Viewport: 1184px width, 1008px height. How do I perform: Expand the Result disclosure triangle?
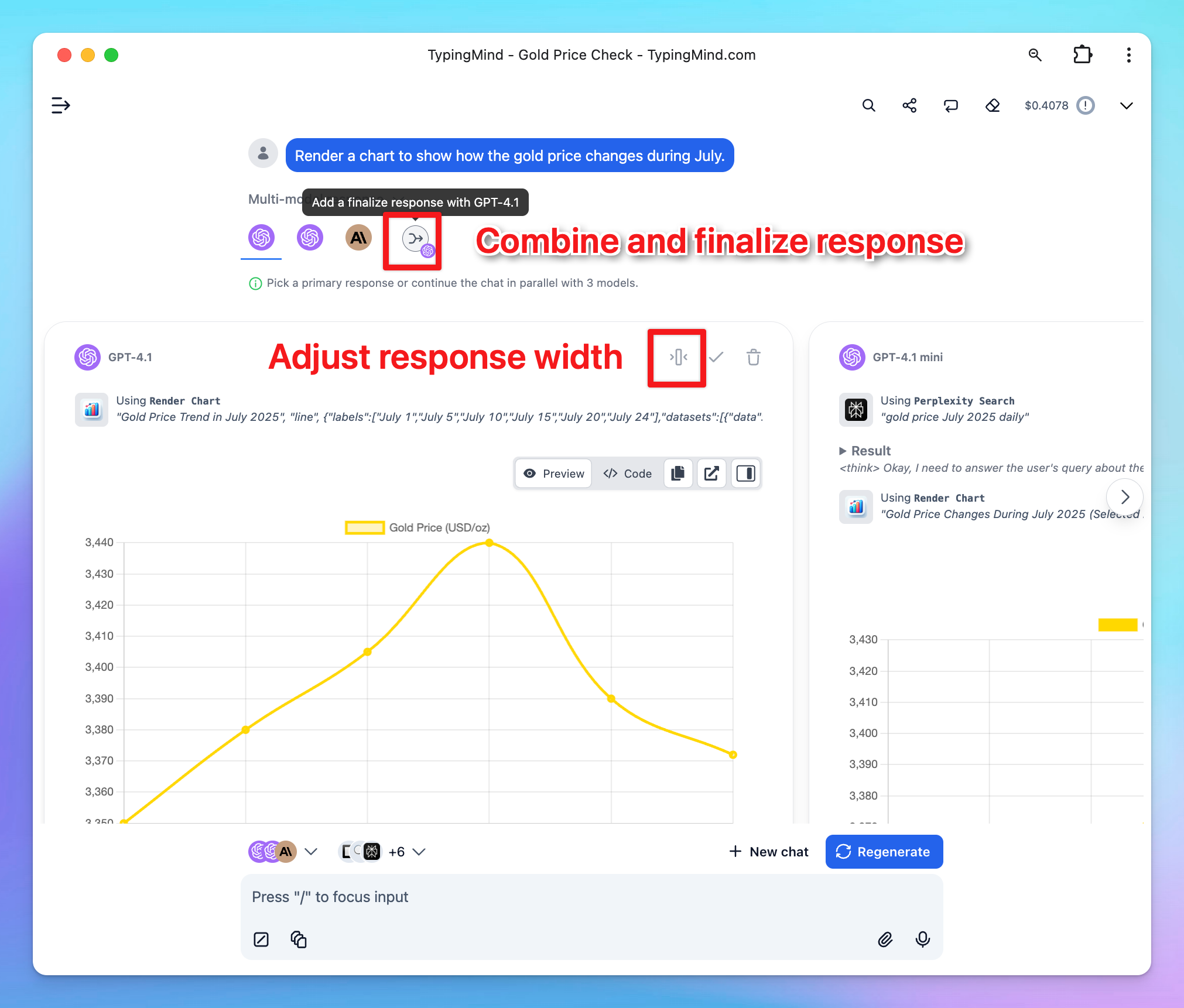click(843, 451)
